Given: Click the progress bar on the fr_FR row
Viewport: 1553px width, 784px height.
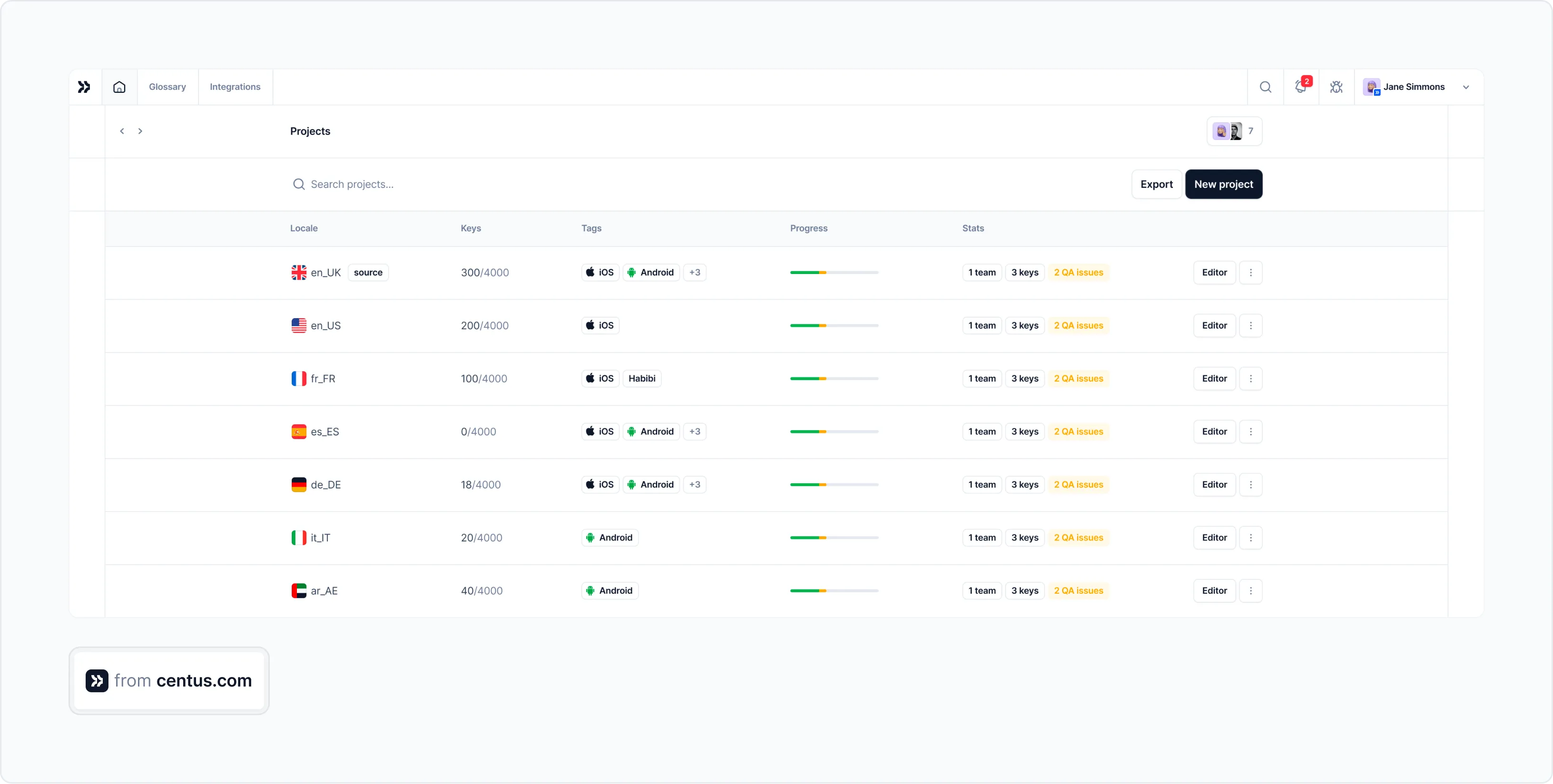Looking at the screenshot, I should [x=834, y=378].
